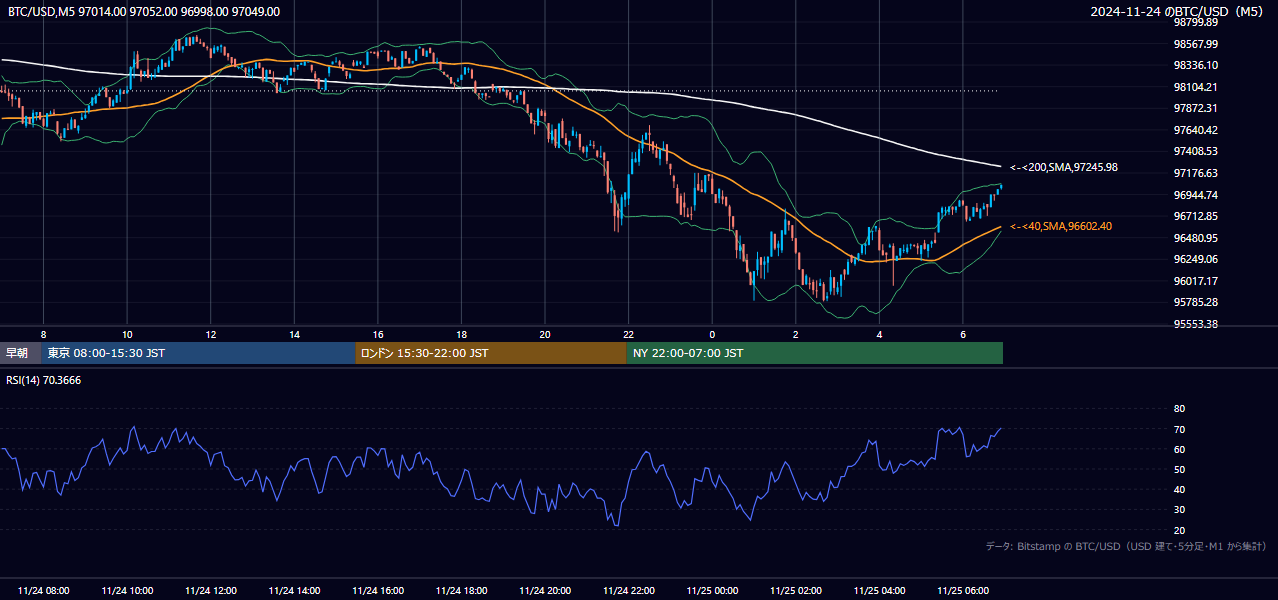Click the Bitstamp data source note

coord(1126,546)
